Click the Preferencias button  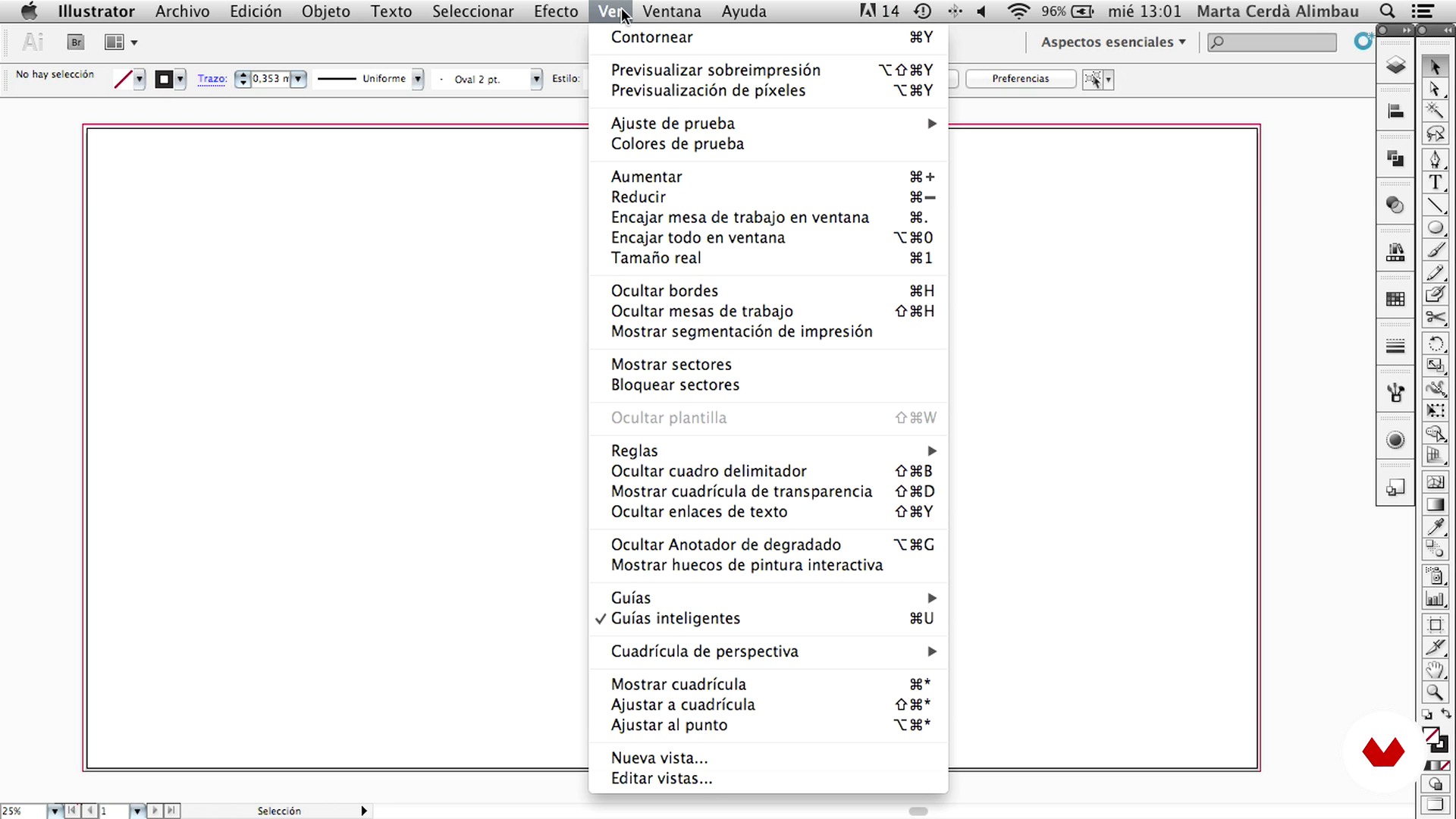(1020, 79)
